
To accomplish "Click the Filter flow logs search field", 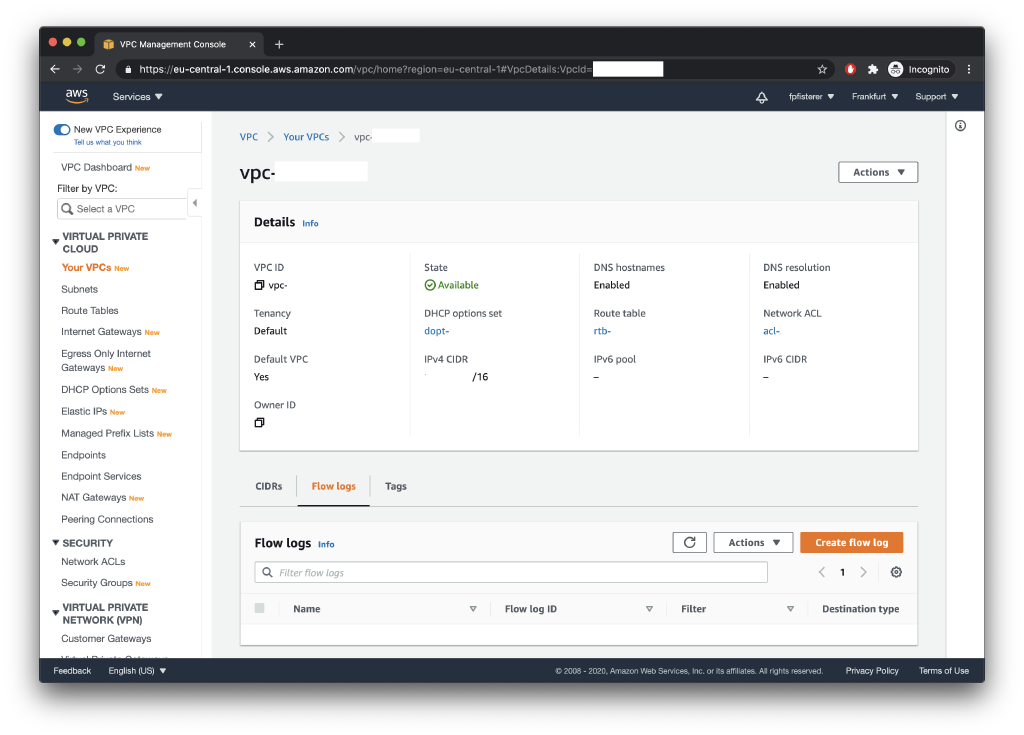I will click(511, 572).
